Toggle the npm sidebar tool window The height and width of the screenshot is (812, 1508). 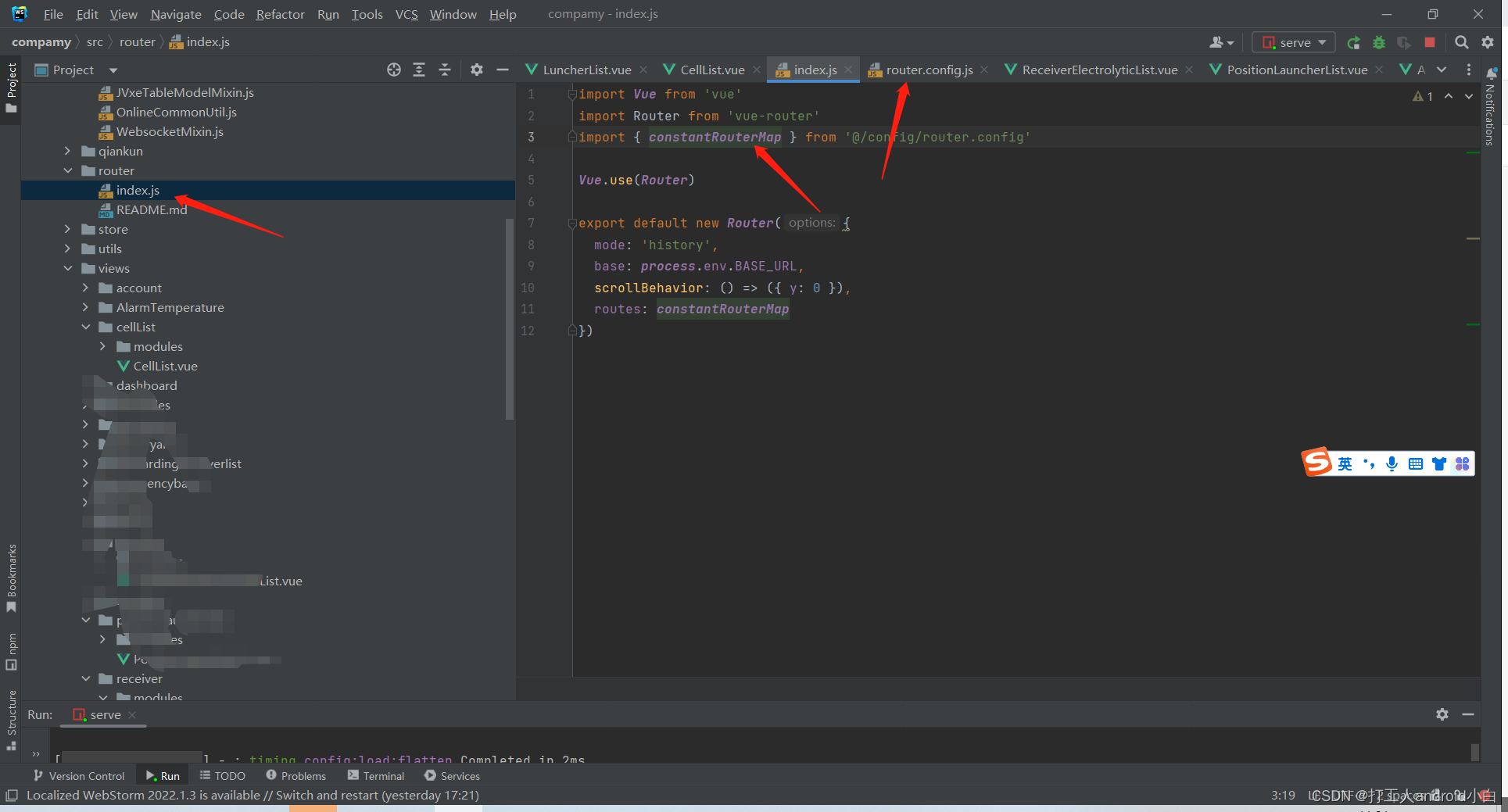(x=11, y=651)
